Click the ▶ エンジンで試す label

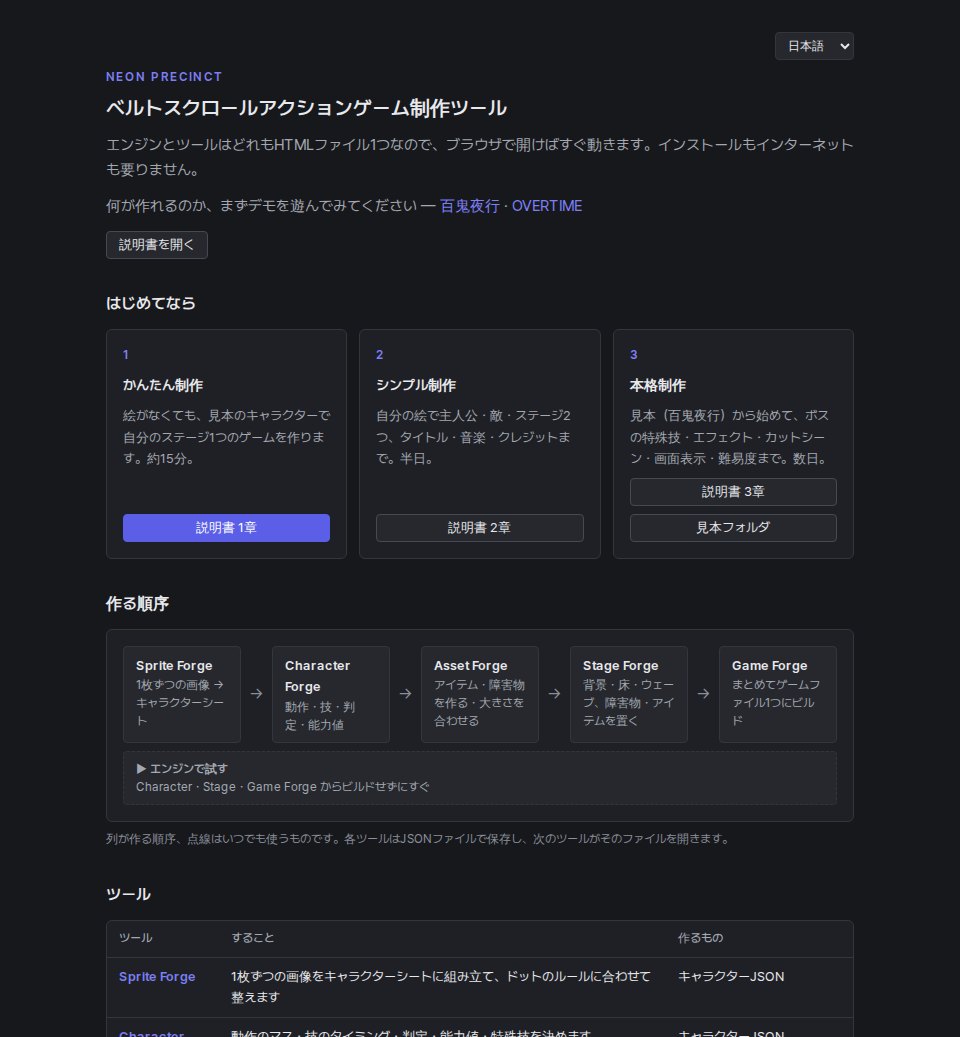click(x=182, y=768)
